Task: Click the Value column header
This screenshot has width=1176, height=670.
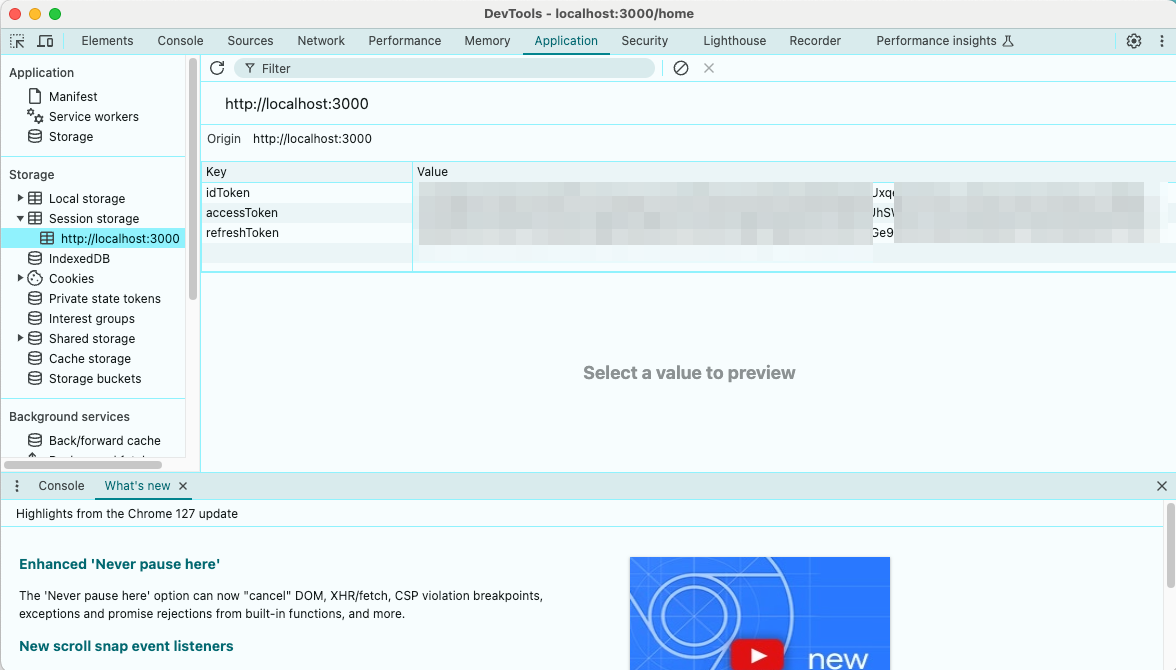Action: [x=794, y=172]
